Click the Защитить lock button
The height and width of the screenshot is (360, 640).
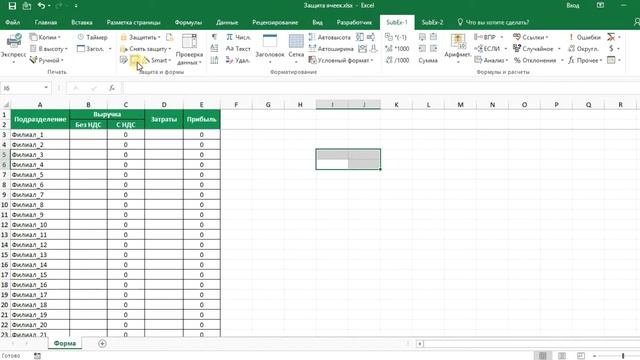[x=140, y=37]
